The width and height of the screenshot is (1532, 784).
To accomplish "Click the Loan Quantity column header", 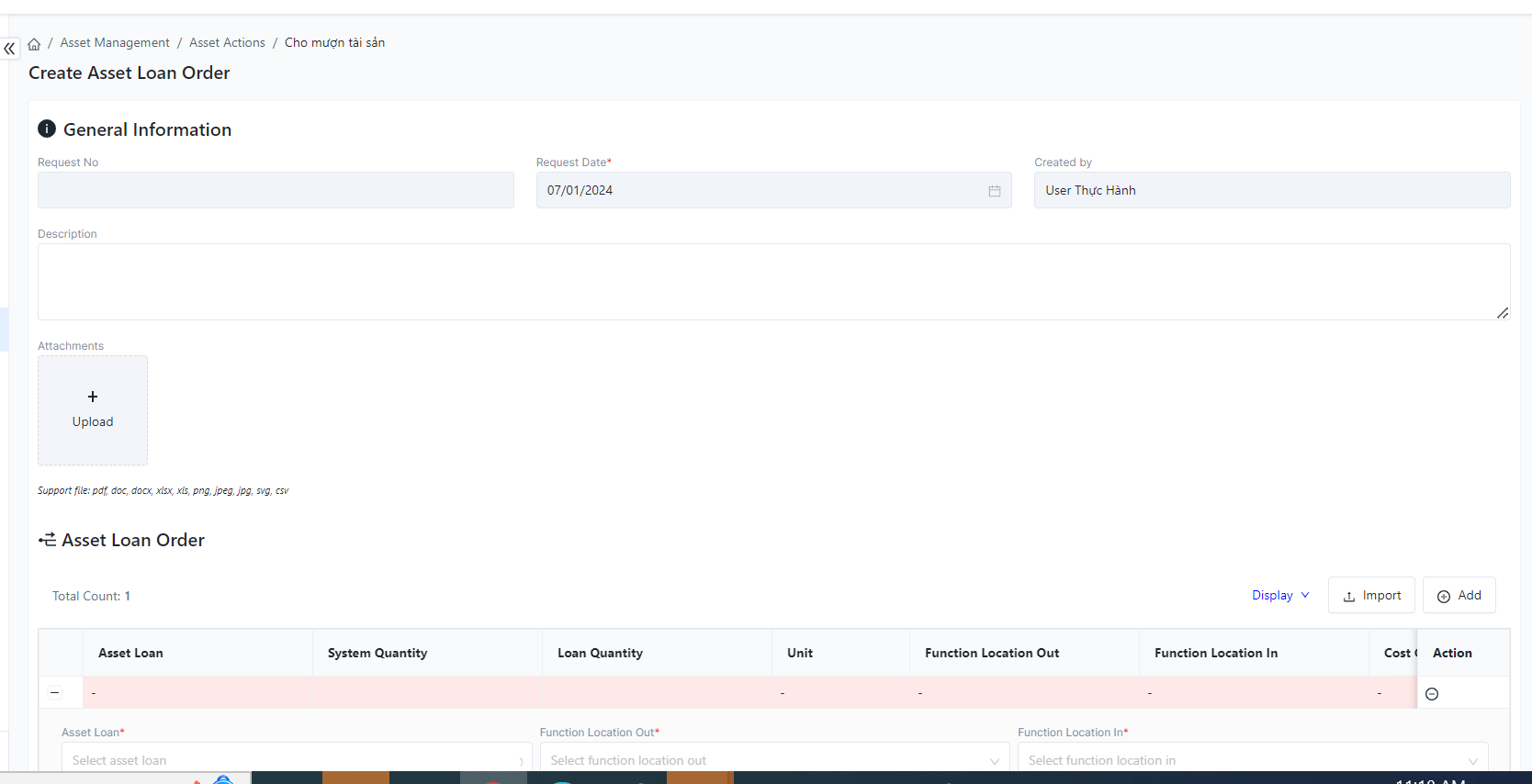I will 600,654.
